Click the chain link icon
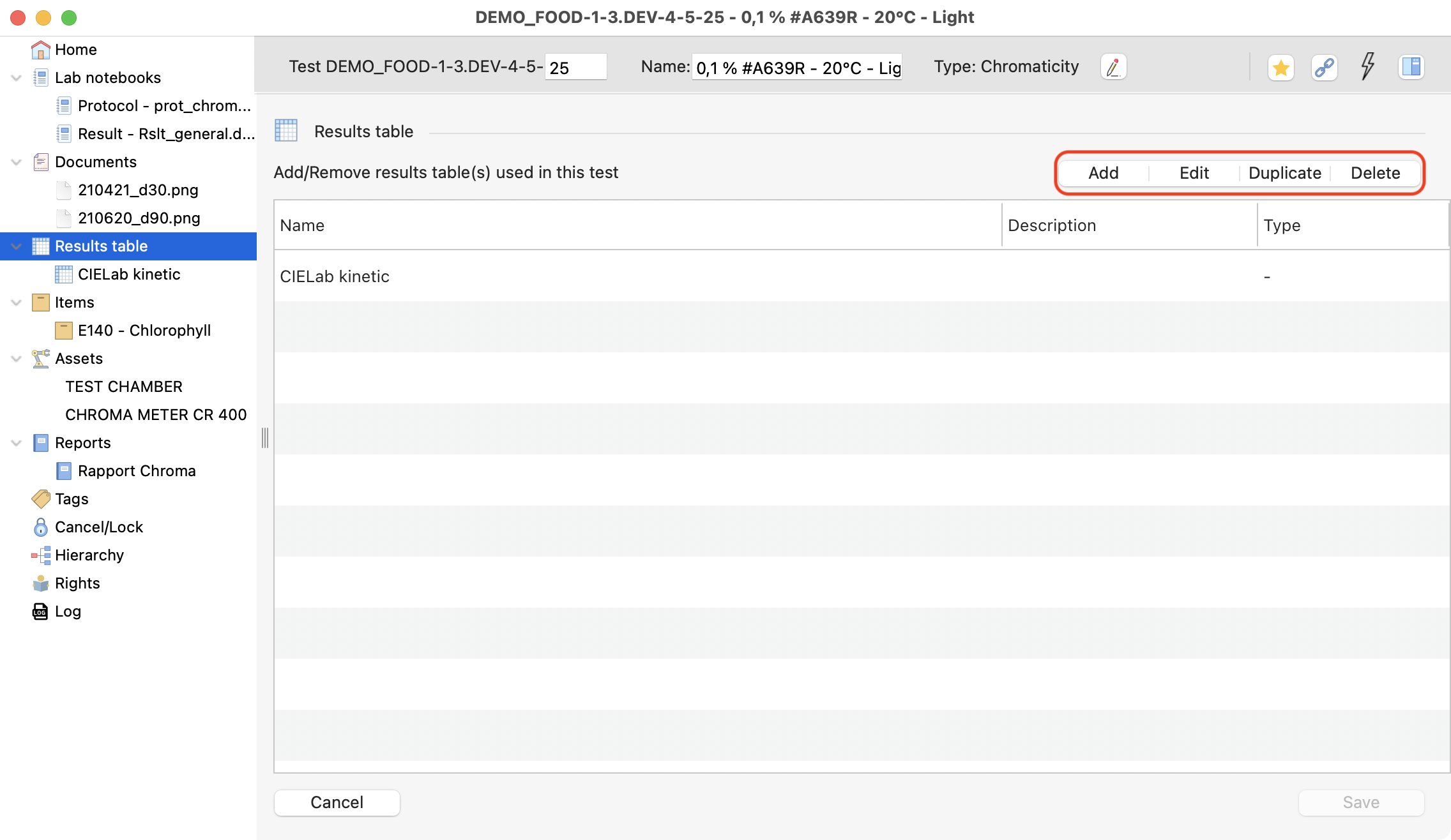1451x840 pixels. (1325, 67)
